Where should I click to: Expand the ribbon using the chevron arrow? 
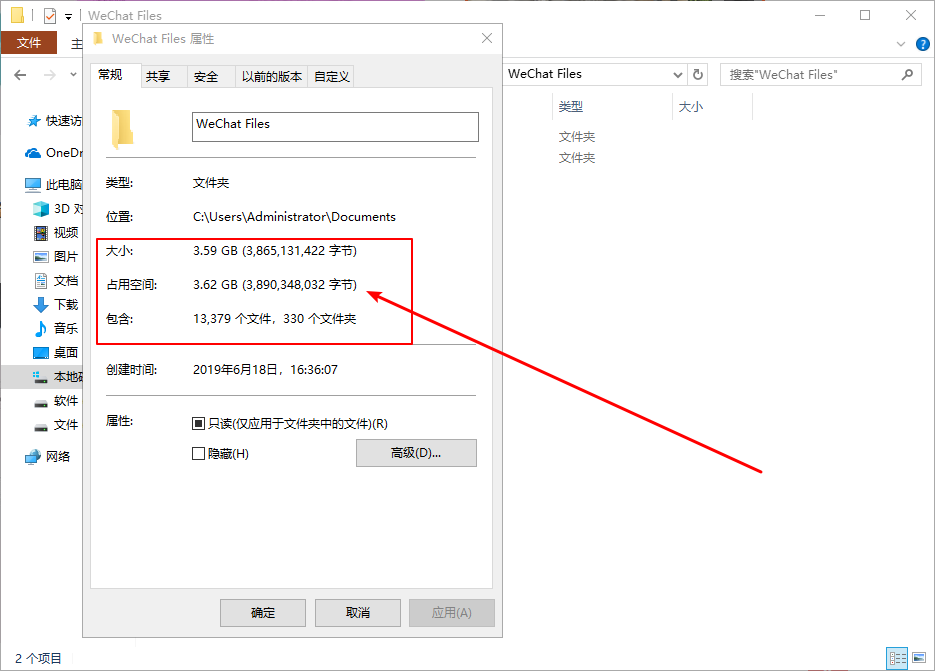click(x=901, y=44)
